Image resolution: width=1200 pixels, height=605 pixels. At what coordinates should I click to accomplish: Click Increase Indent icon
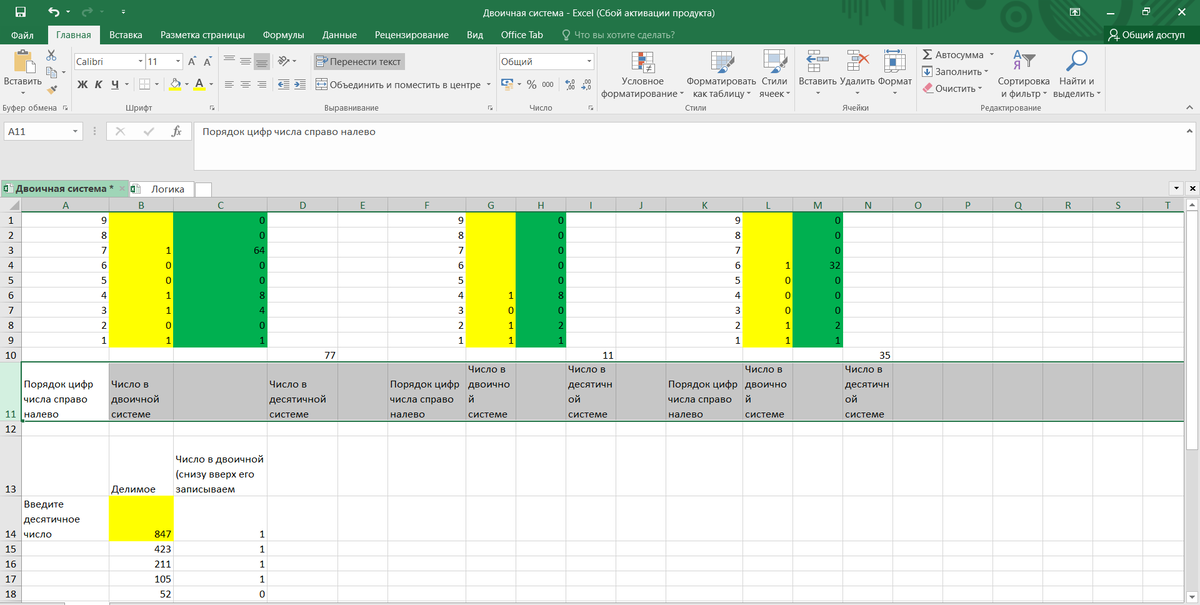click(x=299, y=84)
